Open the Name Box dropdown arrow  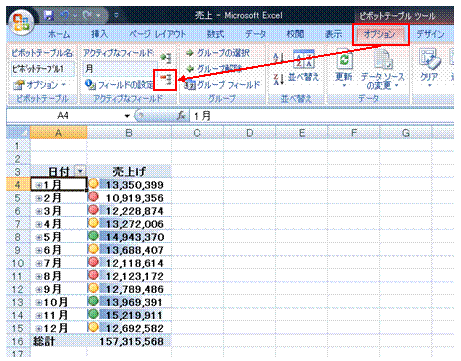(x=127, y=116)
